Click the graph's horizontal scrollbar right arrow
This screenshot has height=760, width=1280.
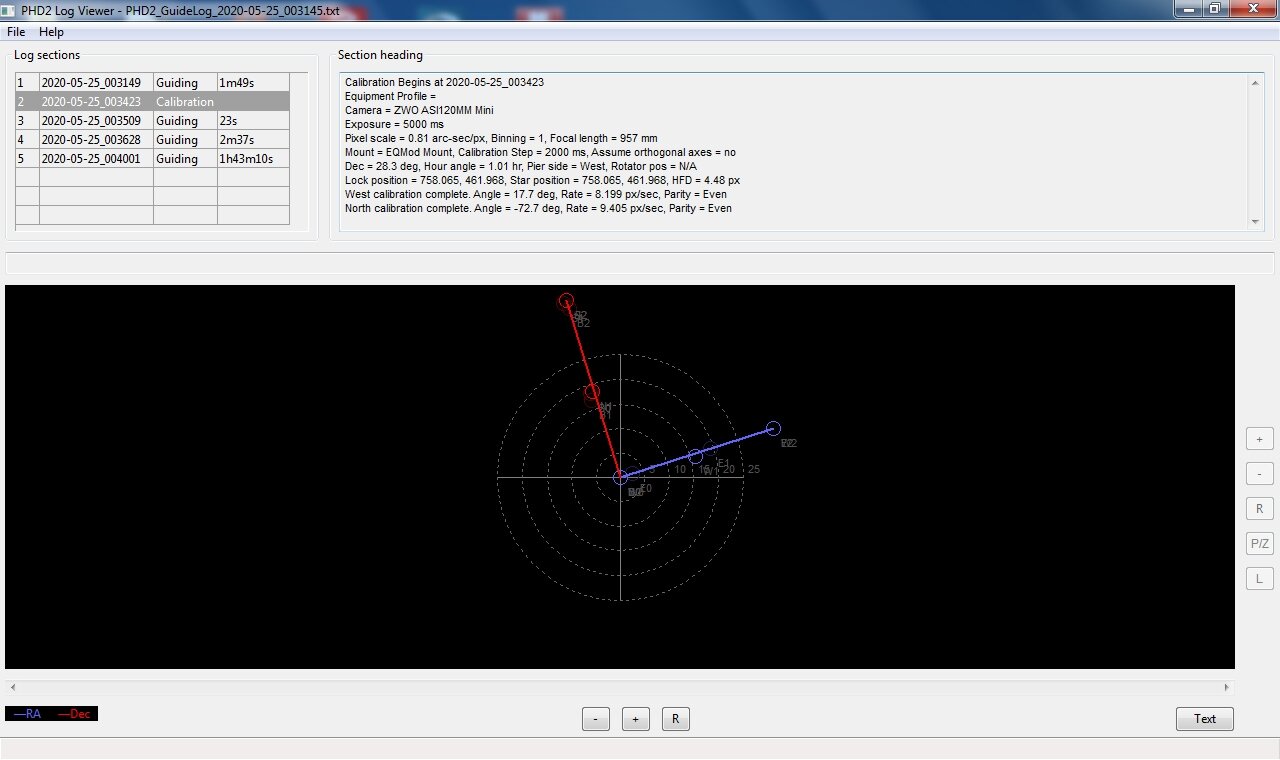point(1227,688)
